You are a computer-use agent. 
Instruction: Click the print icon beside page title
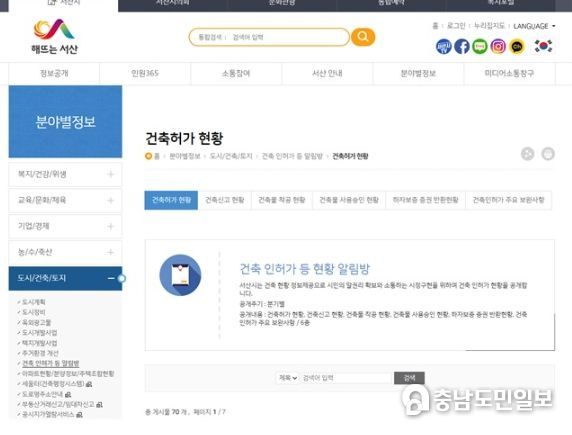coord(548,154)
